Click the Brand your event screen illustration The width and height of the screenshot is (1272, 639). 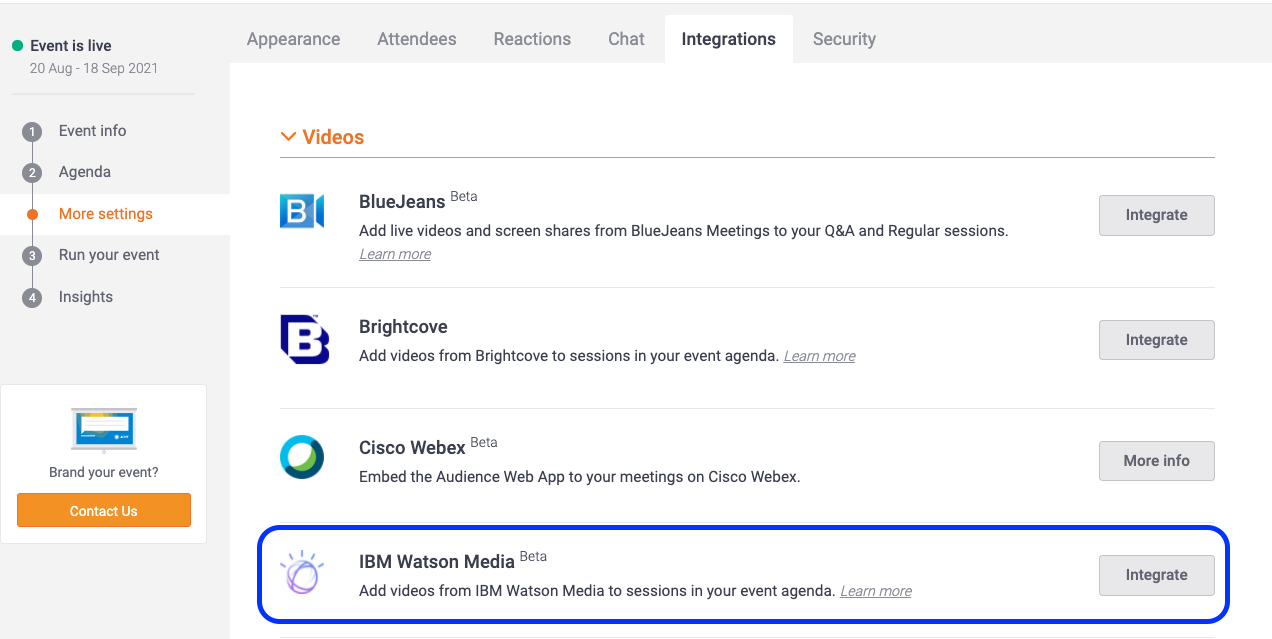104,428
